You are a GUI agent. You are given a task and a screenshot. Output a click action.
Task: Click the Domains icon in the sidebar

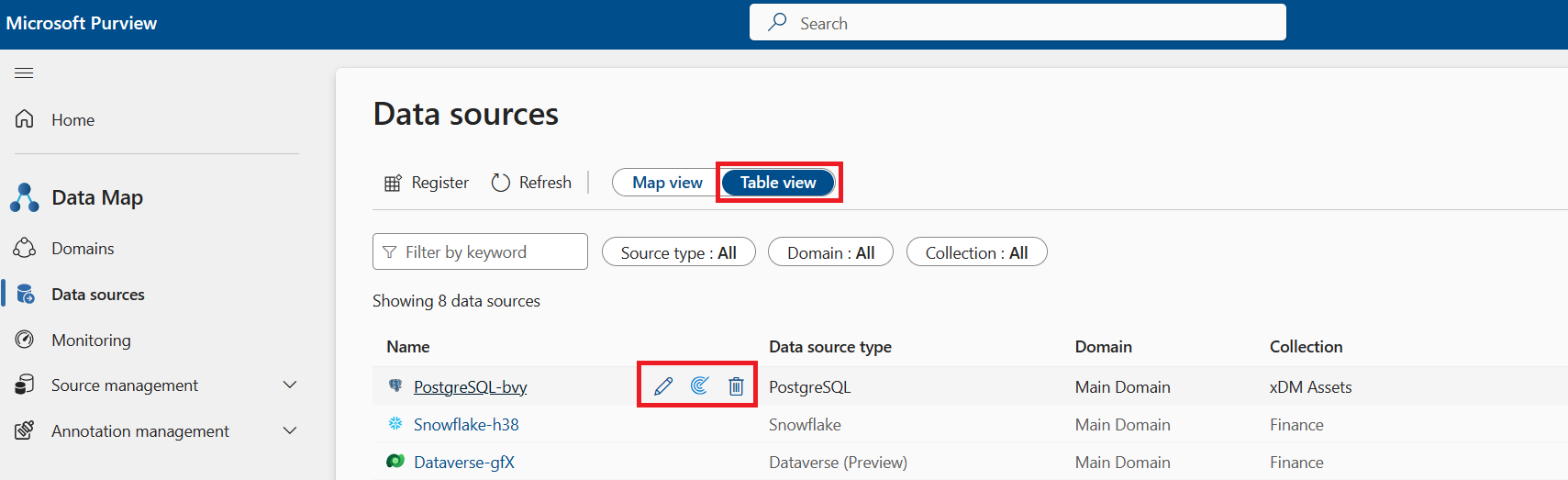pyautogui.click(x=25, y=248)
